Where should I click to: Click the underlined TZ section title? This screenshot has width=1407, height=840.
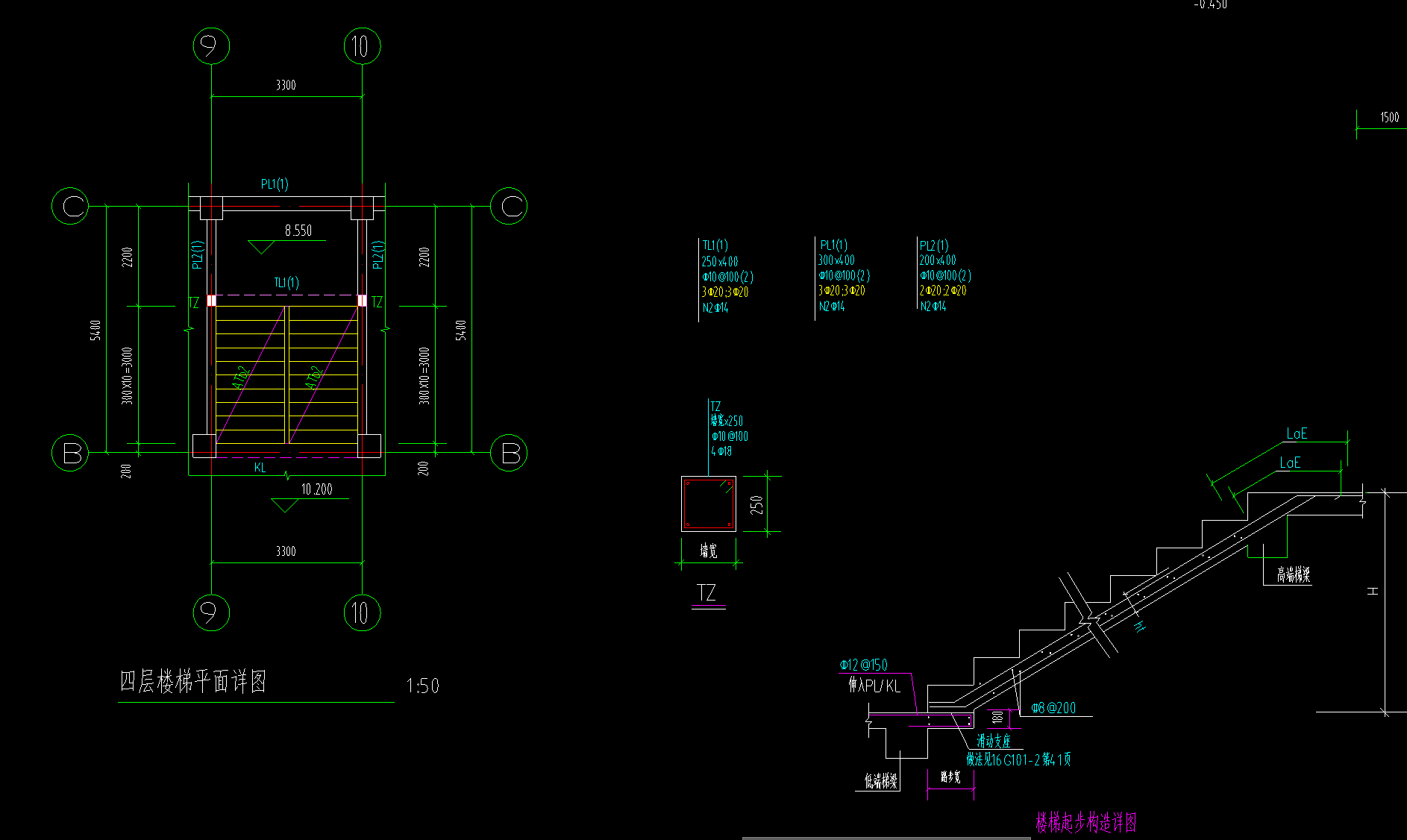707,593
